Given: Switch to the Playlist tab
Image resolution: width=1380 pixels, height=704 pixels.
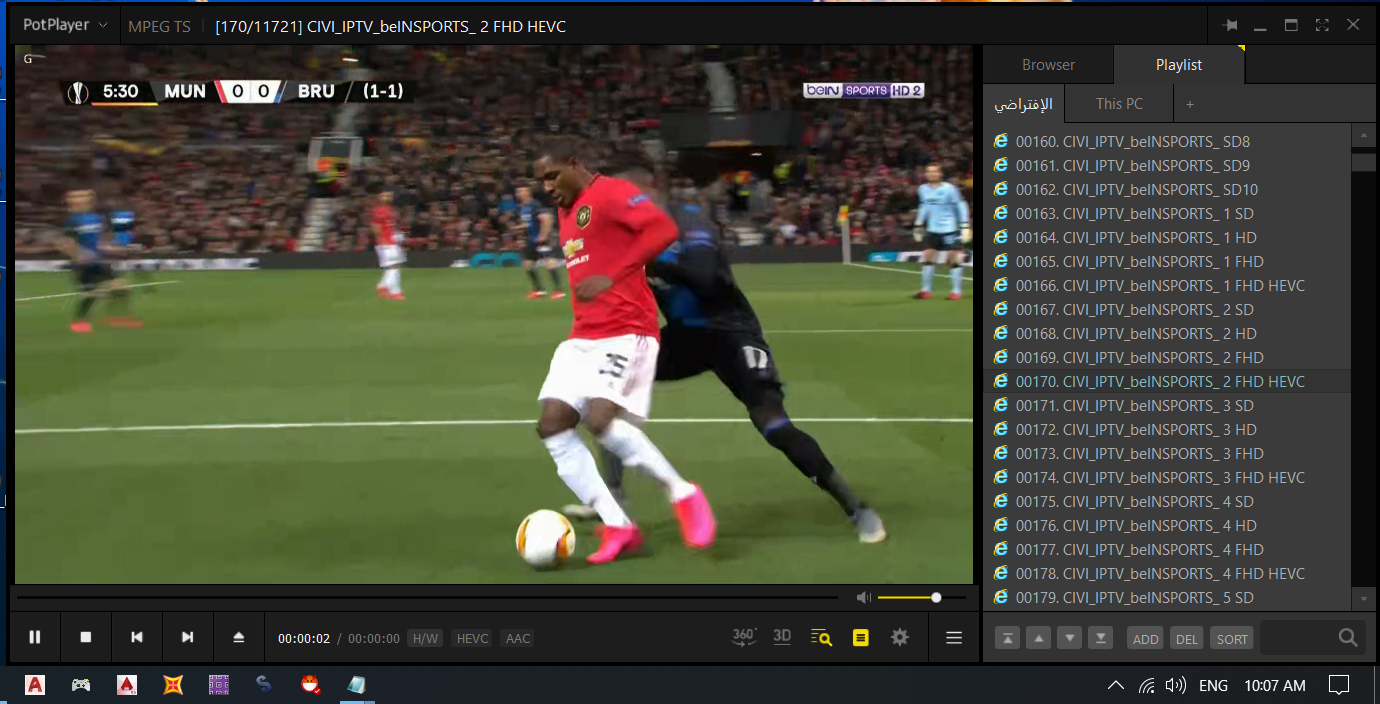Looking at the screenshot, I should tap(1179, 65).
